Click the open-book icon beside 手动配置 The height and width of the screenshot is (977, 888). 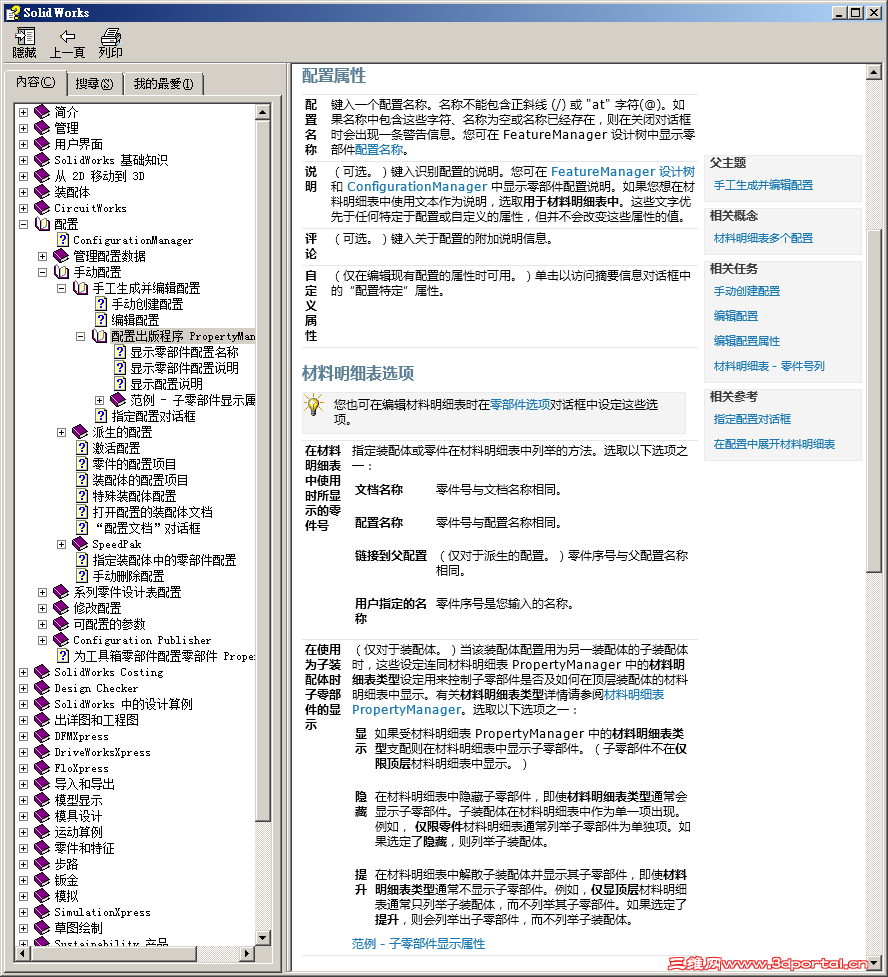(x=62, y=272)
